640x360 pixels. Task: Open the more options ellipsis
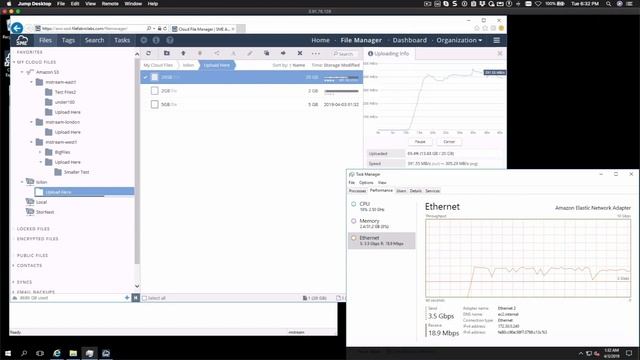(x=316, y=53)
